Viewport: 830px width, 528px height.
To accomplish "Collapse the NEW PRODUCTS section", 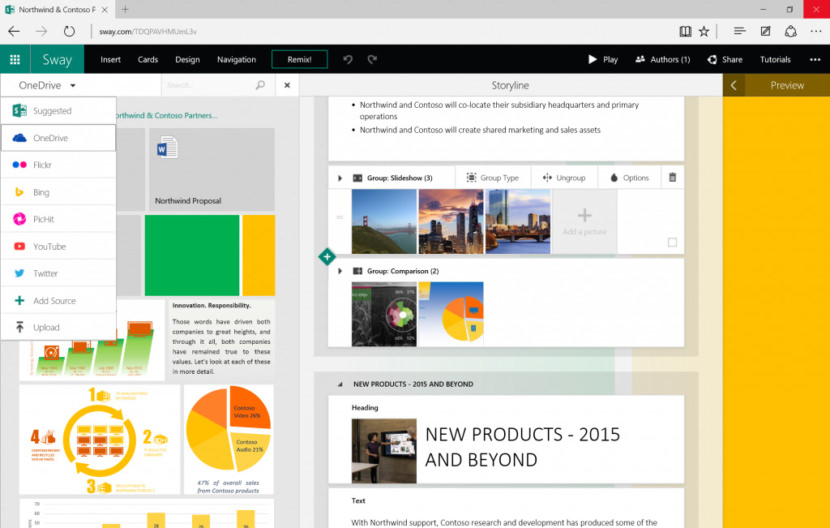I will [340, 384].
